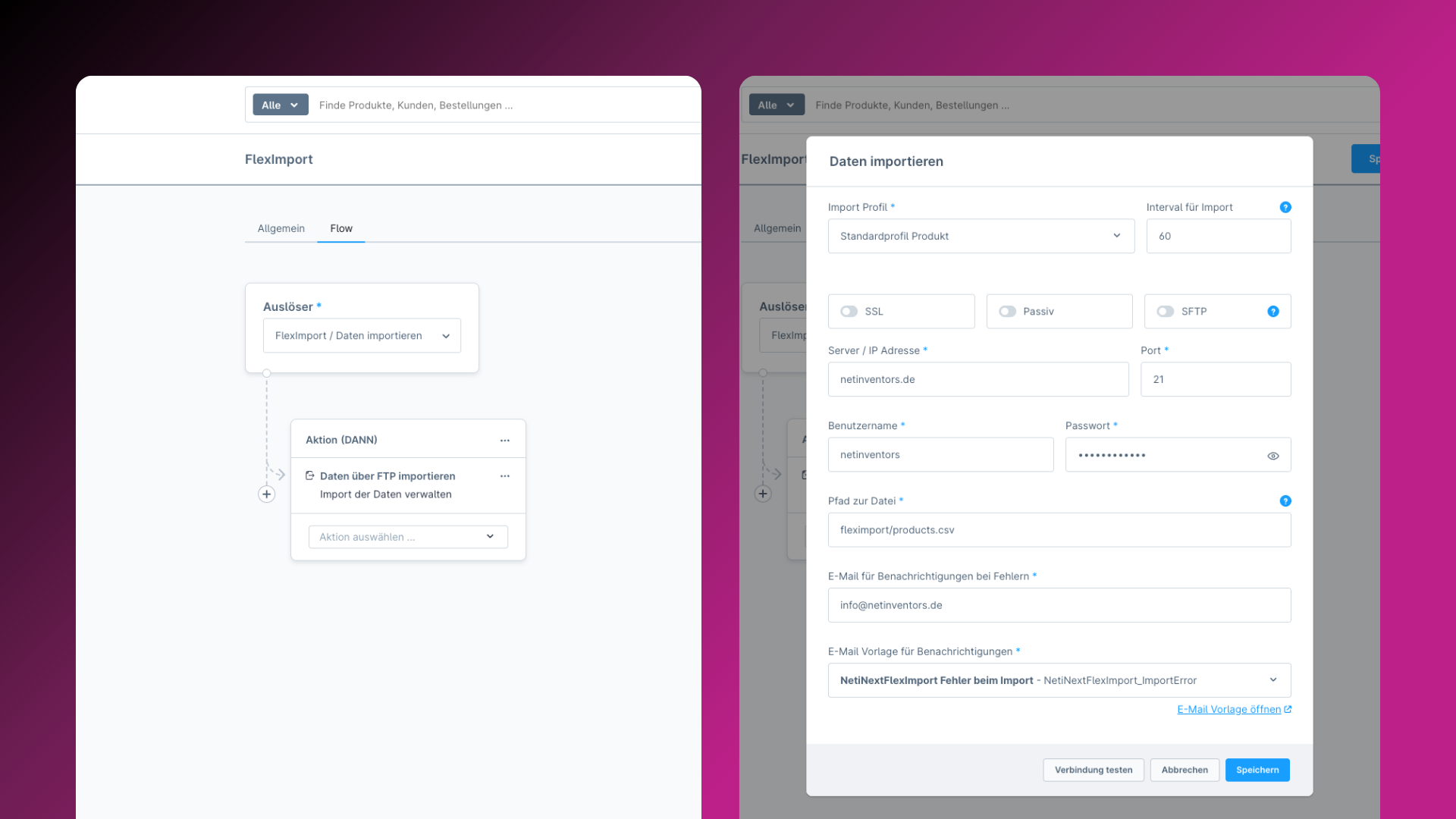Open the Aktion auswählen dropdown

tap(408, 537)
